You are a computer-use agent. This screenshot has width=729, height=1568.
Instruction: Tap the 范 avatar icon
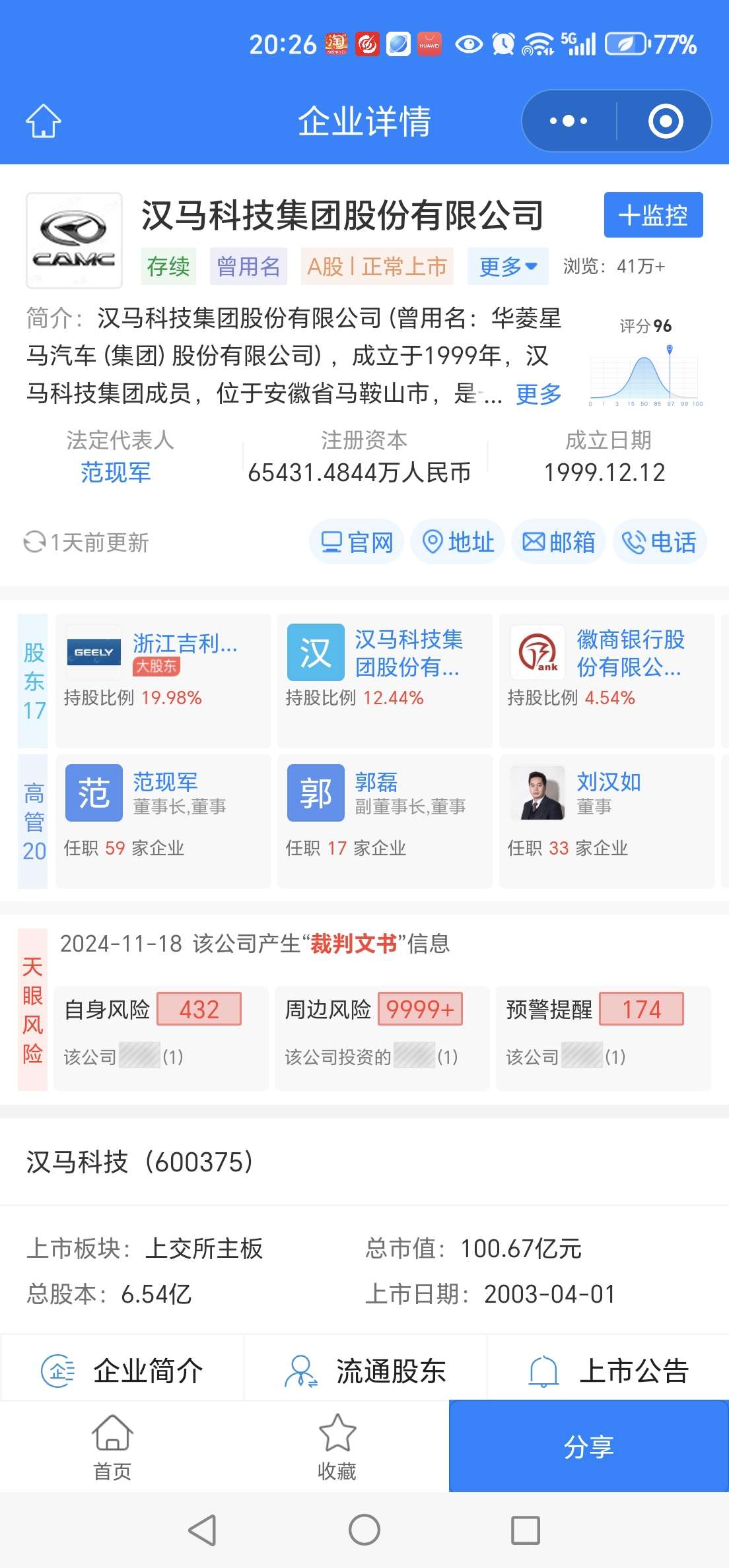94,793
